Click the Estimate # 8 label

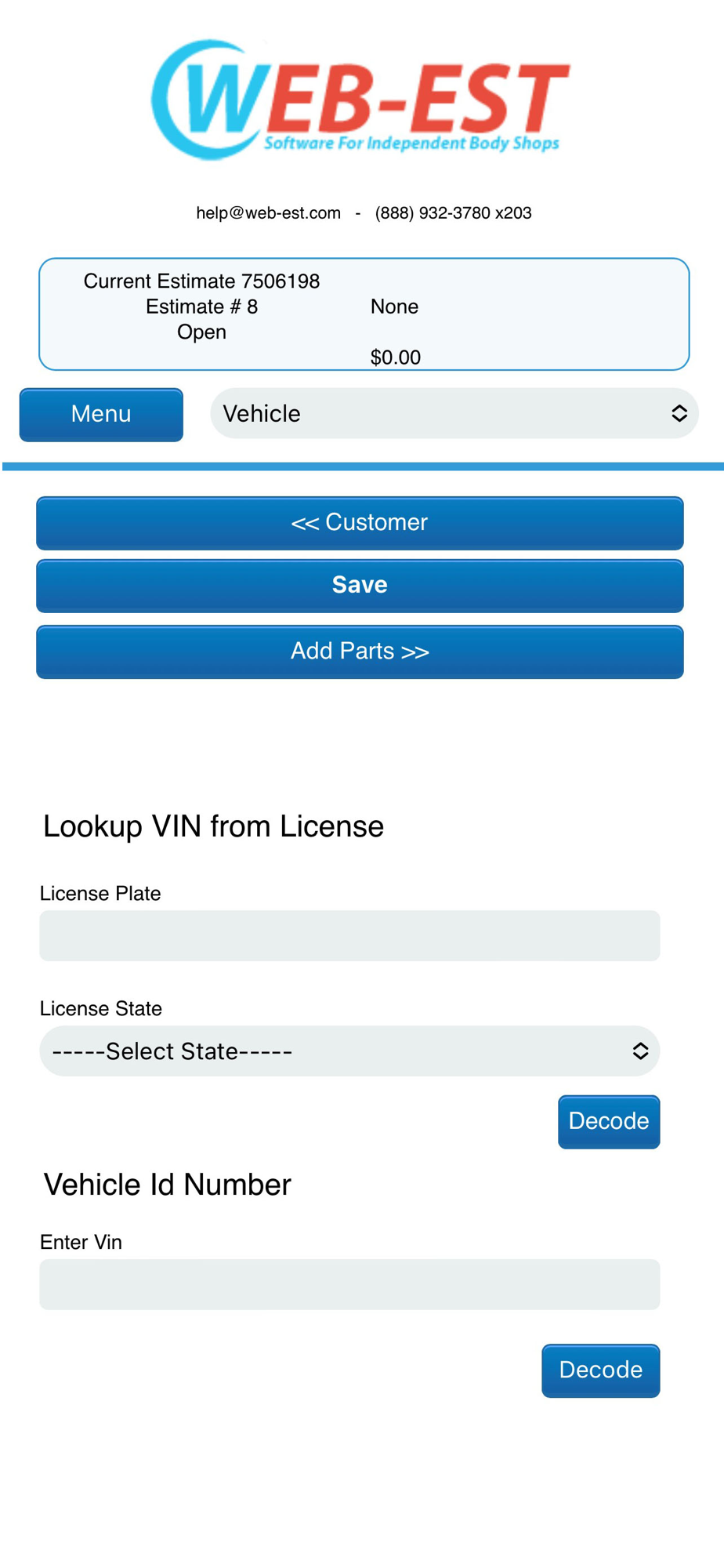pyautogui.click(x=201, y=307)
